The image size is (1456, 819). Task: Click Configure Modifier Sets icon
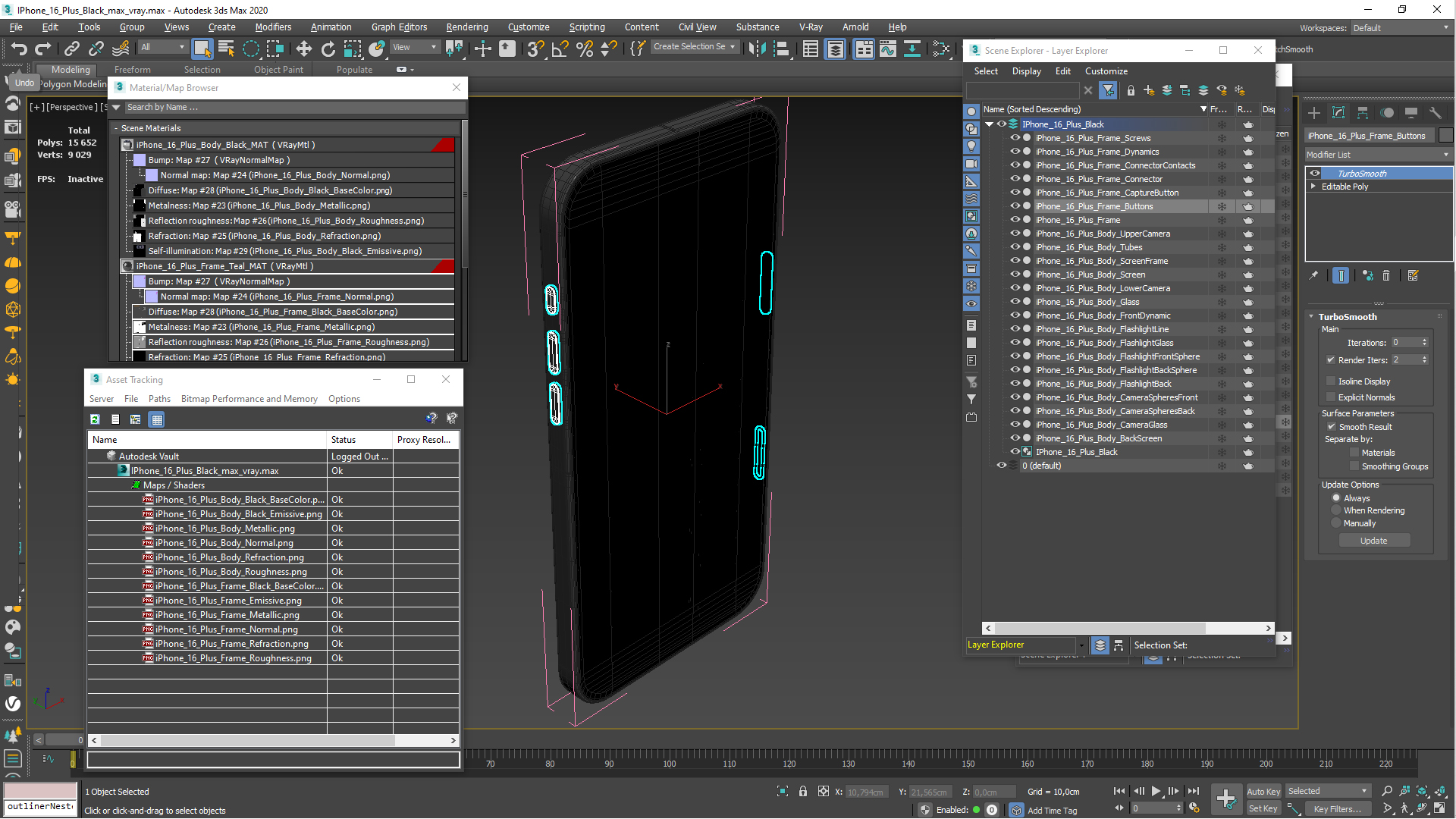pos(1413,275)
